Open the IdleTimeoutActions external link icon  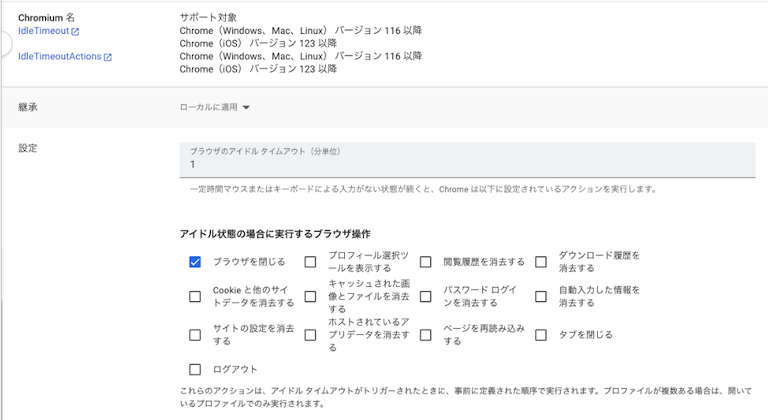tap(108, 57)
